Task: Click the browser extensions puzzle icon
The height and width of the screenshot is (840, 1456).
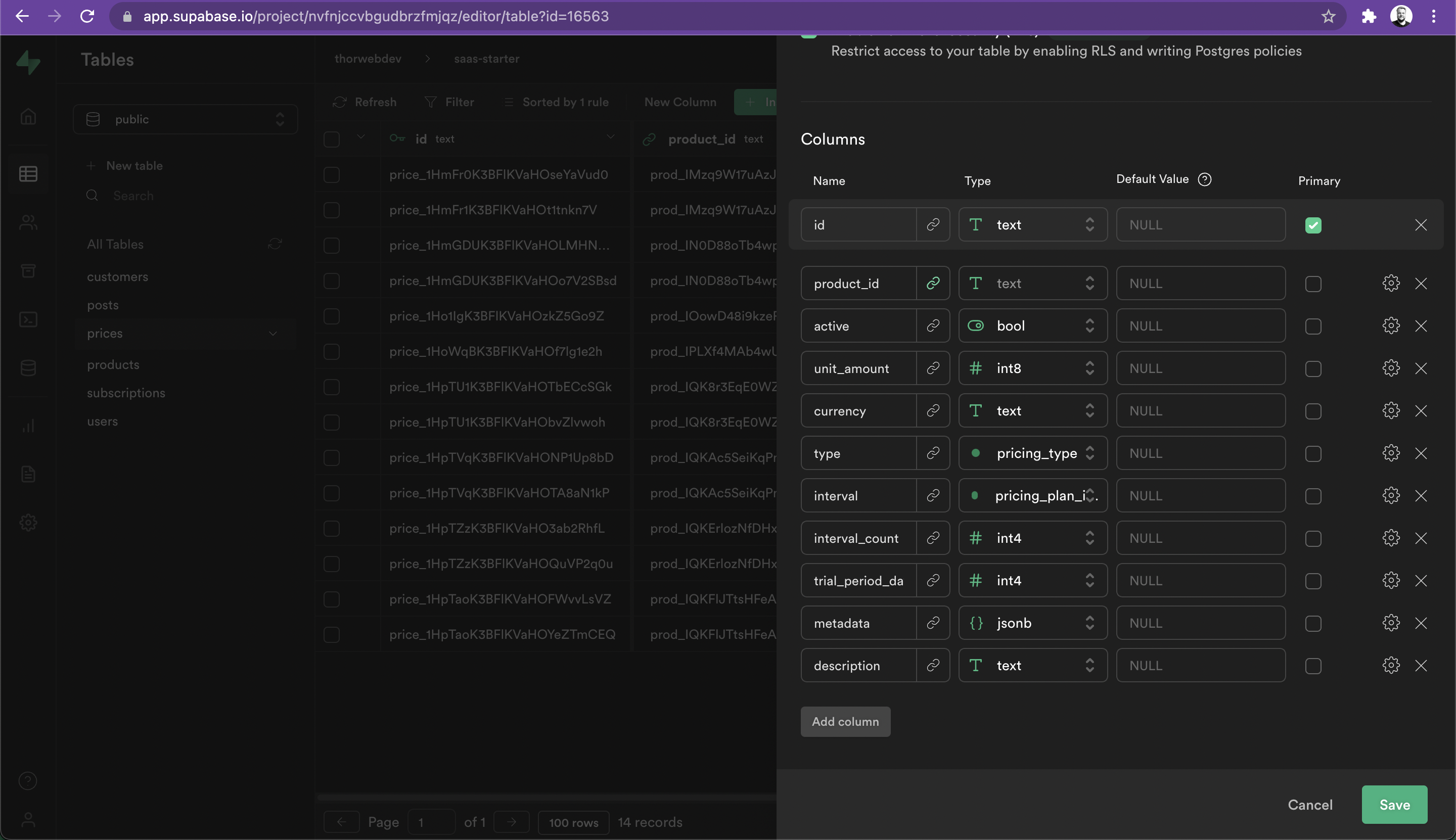Action: click(1368, 16)
